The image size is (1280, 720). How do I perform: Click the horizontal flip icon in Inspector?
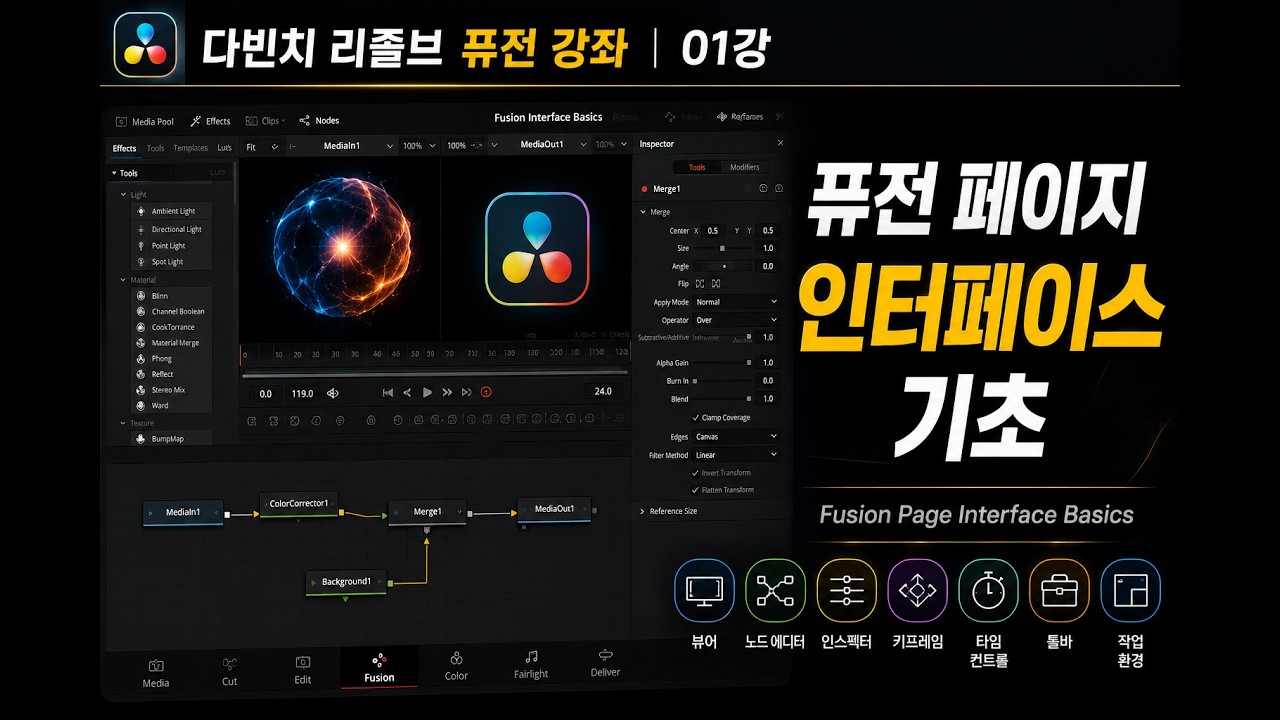(699, 284)
